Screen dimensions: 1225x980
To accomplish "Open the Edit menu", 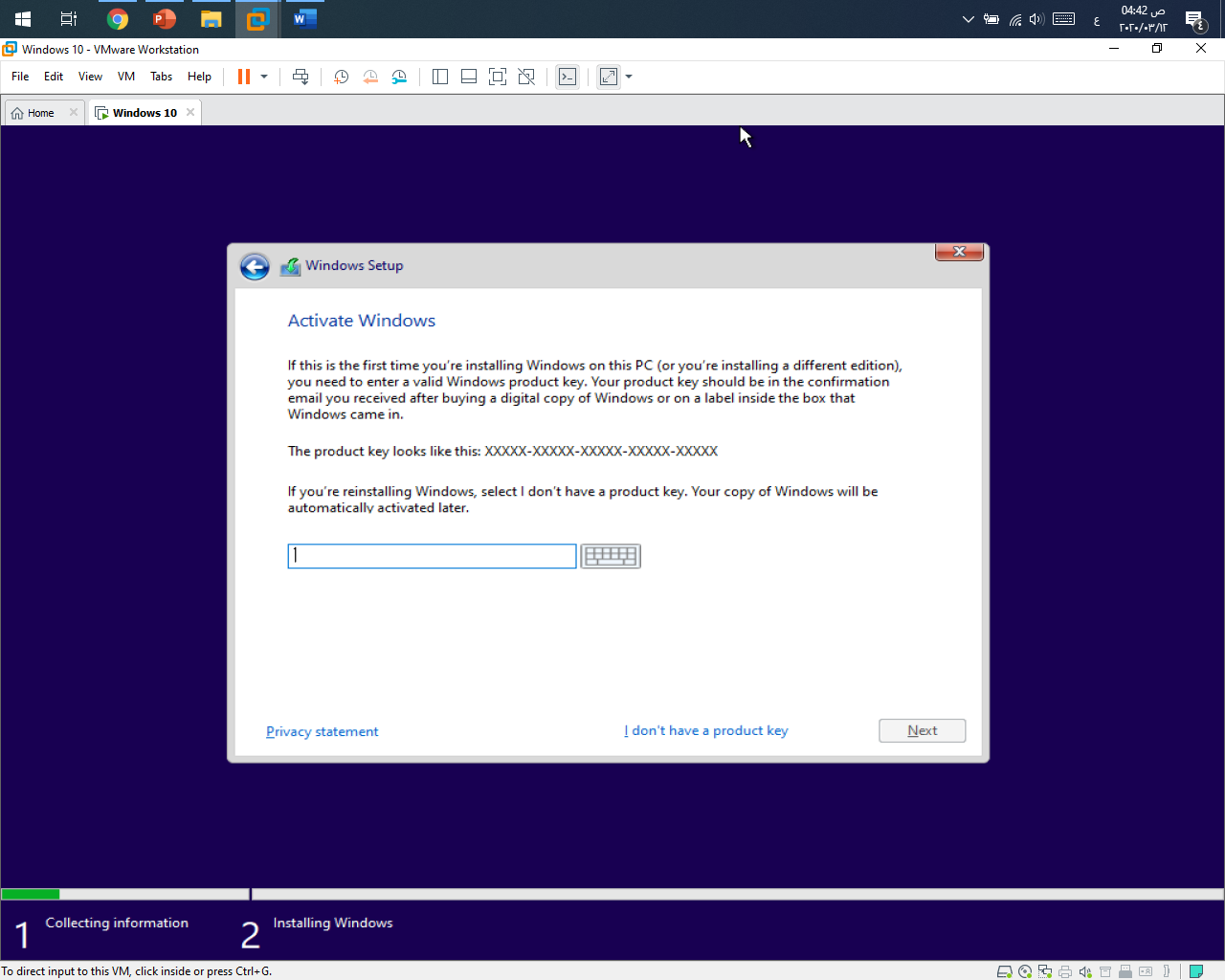I will (x=54, y=77).
